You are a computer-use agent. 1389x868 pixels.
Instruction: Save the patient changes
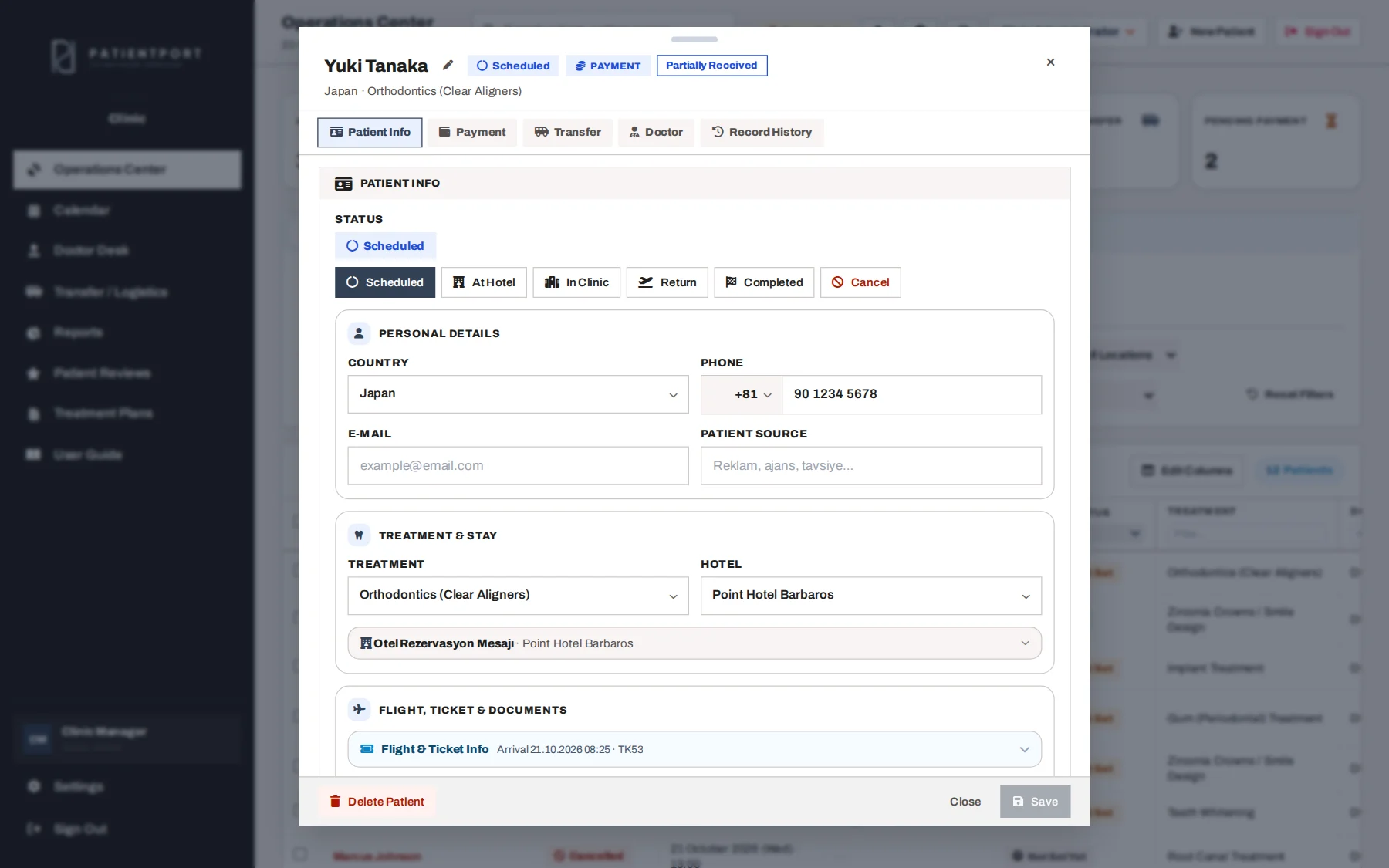tap(1035, 802)
